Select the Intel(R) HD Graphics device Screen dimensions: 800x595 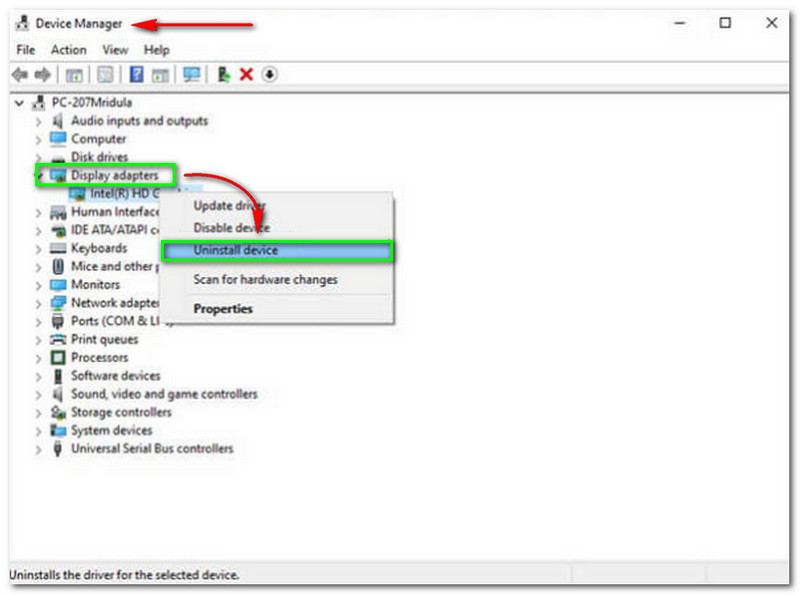(x=124, y=194)
